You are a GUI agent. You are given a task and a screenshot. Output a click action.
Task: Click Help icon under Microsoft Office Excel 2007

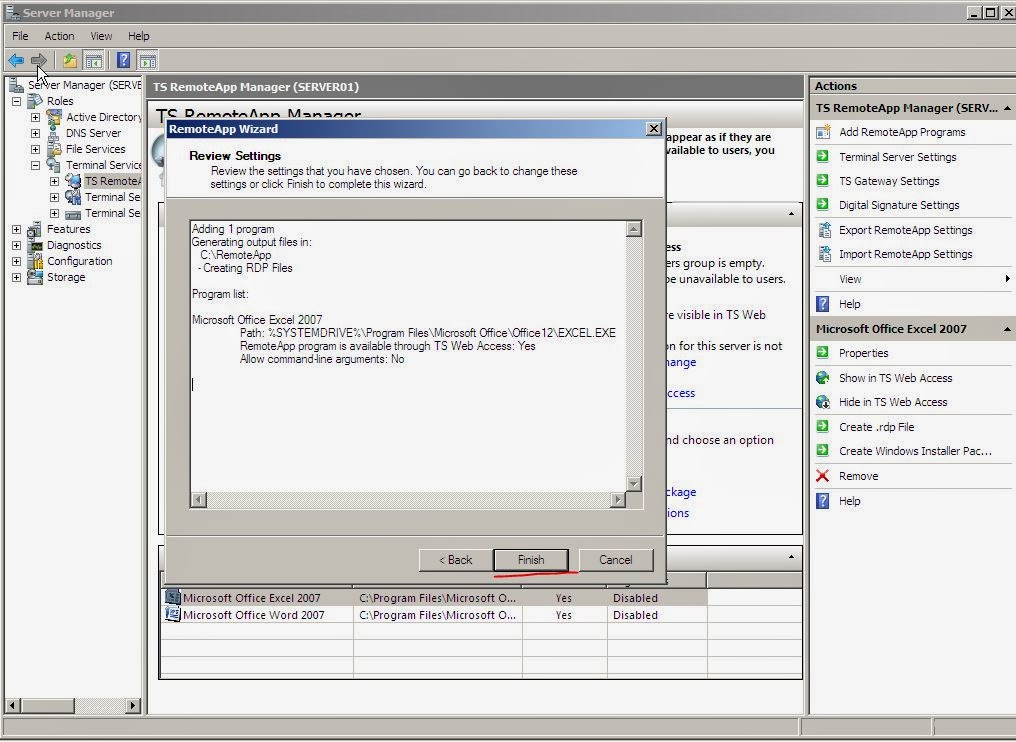coord(823,501)
